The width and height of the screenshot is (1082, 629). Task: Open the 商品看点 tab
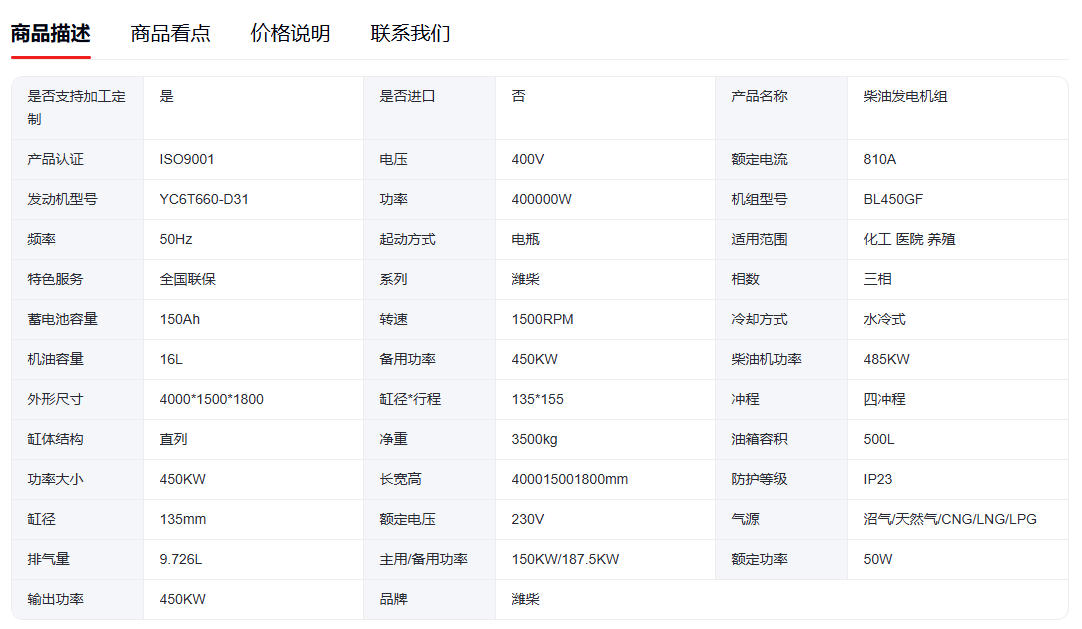pyautogui.click(x=170, y=33)
